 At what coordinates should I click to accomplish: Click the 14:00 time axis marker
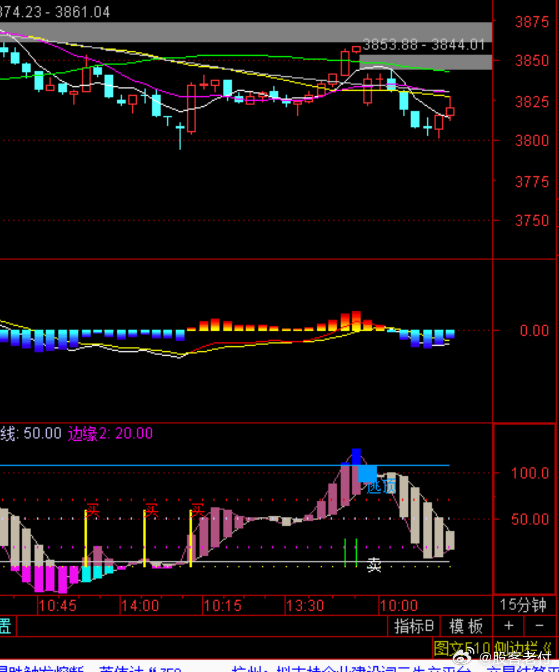tap(140, 606)
